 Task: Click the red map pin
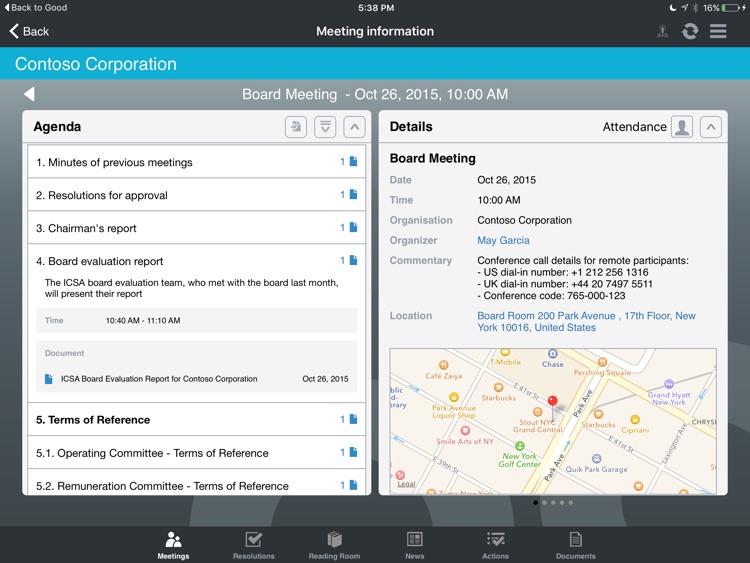point(552,401)
